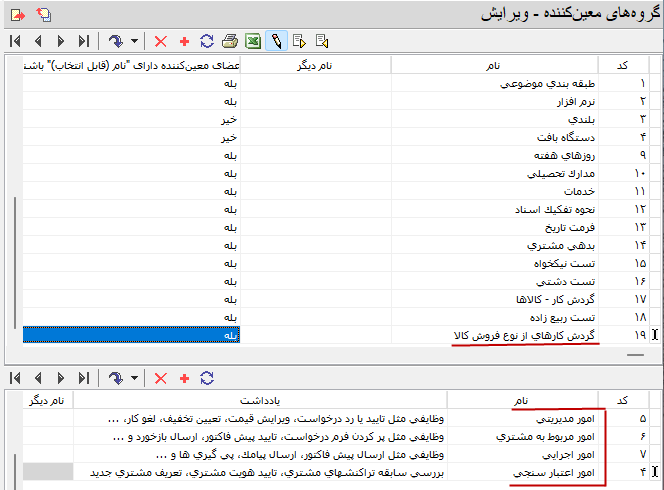Go to the first record in top toolbar
The image size is (664, 490).
tap(15, 41)
